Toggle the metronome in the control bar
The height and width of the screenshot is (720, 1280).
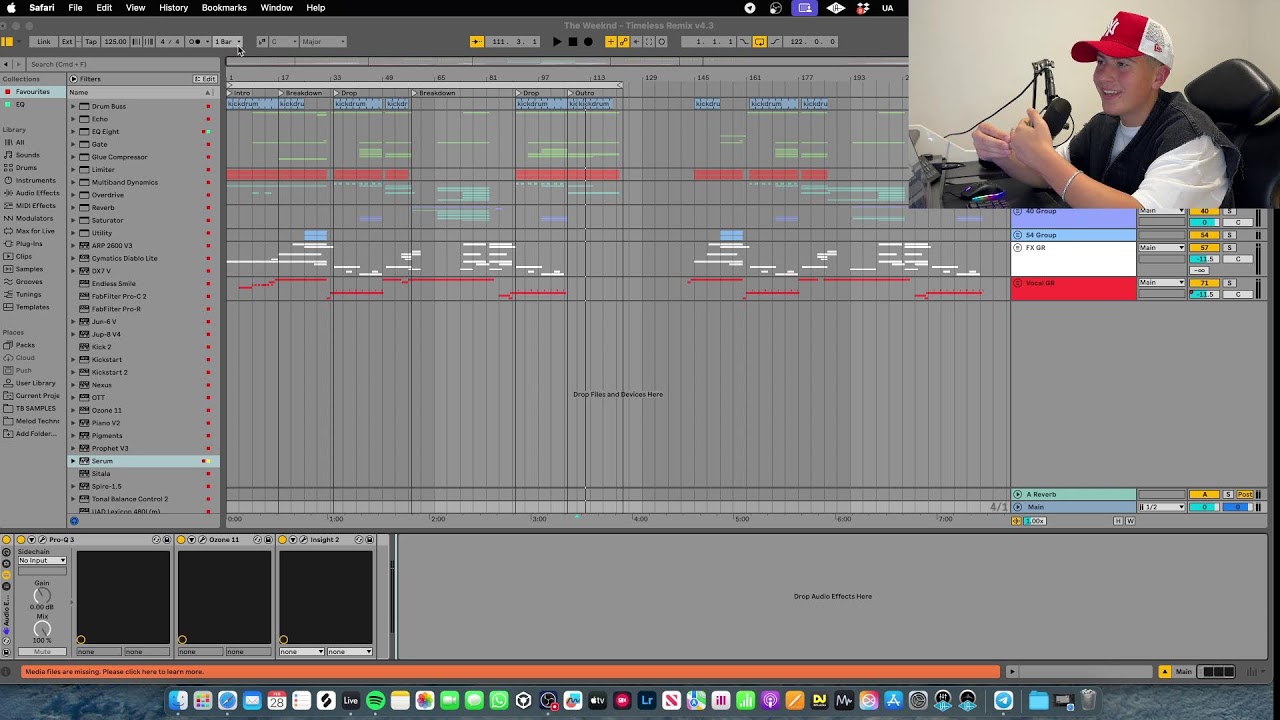pyautogui.click(x=196, y=42)
